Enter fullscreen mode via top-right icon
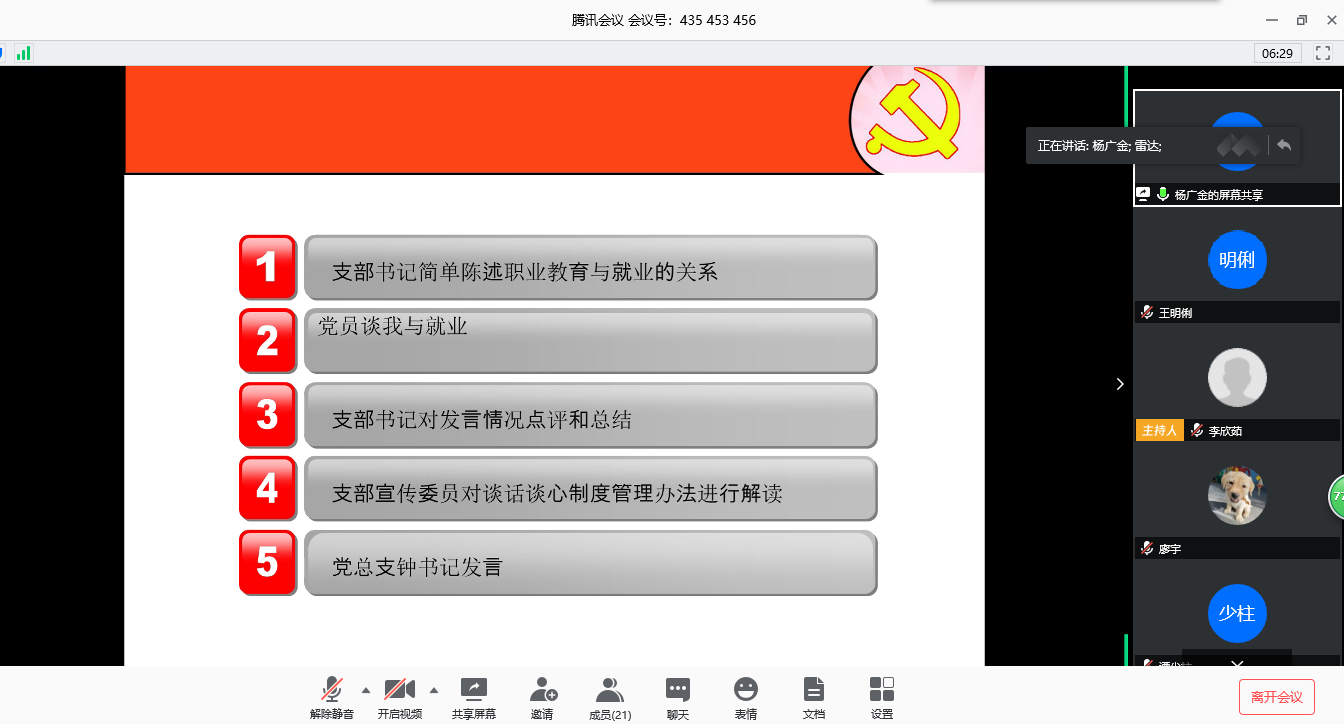This screenshot has height=724, width=1344. point(1322,53)
